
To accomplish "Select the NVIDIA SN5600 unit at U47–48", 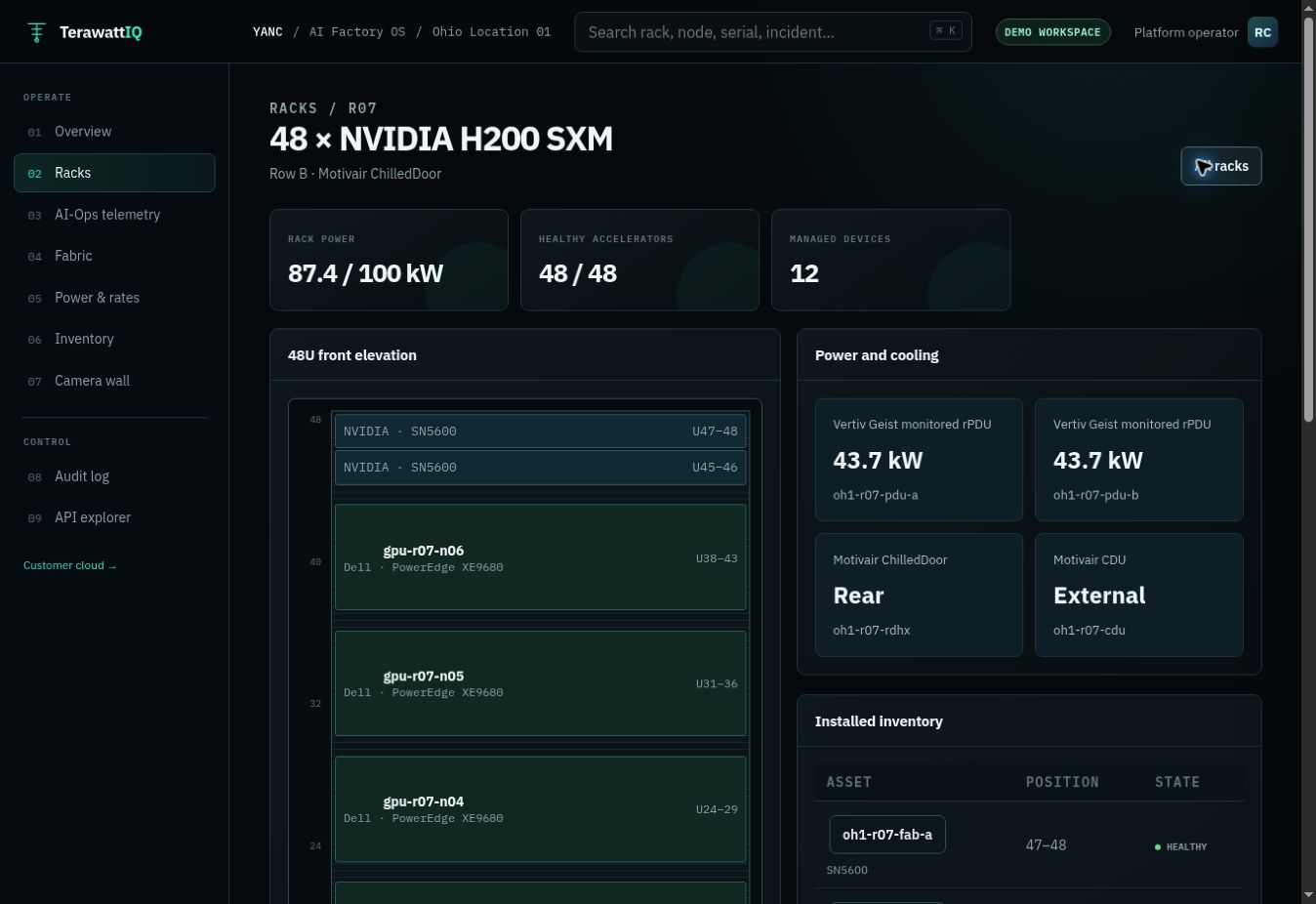I will (x=541, y=431).
